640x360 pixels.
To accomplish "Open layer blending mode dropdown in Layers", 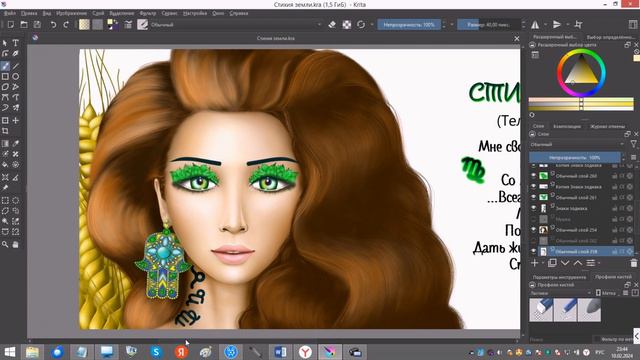I will (577, 144).
